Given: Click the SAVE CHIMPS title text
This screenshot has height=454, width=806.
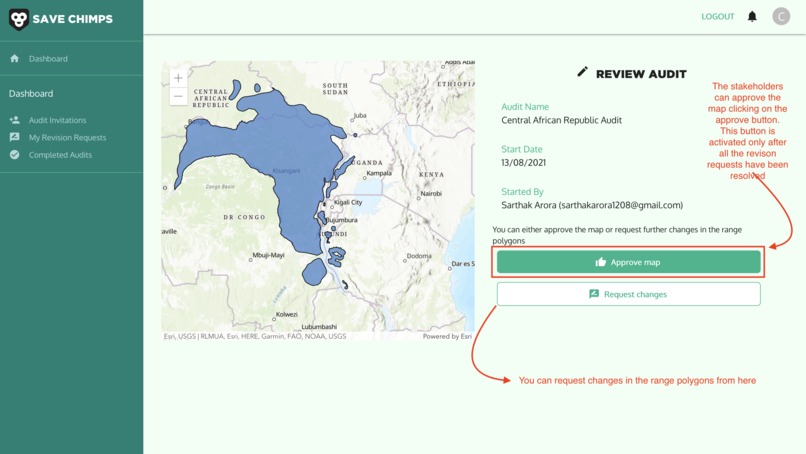Looking at the screenshot, I should pyautogui.click(x=72, y=20).
